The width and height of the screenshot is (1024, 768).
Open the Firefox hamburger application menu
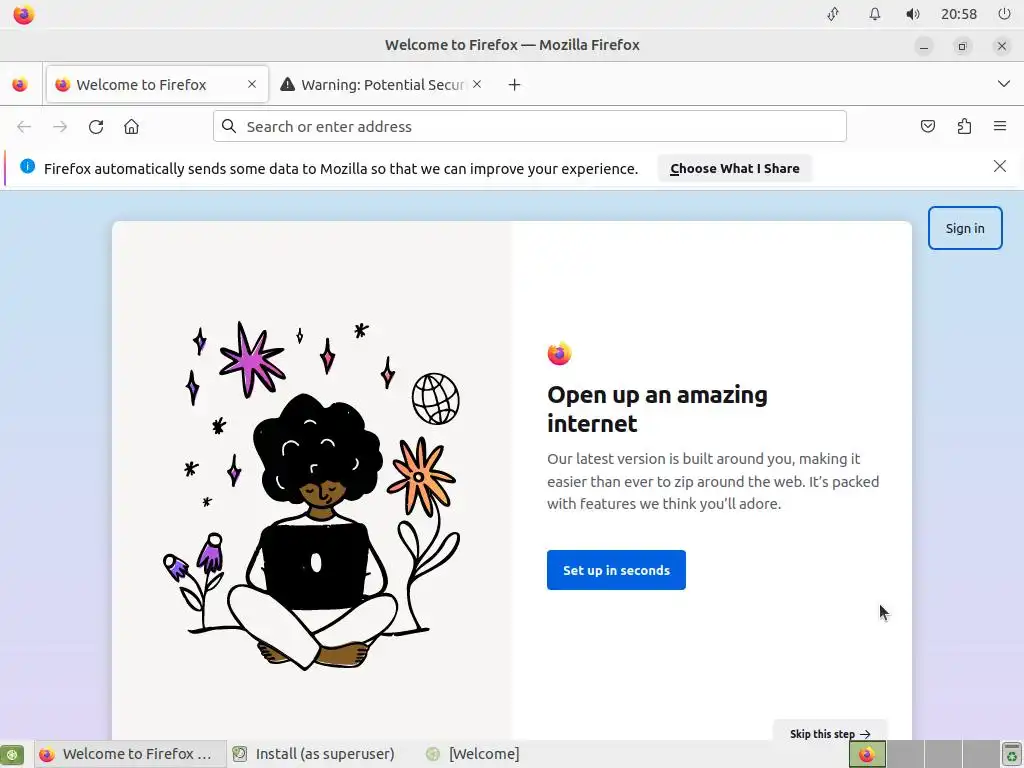coord(1000,126)
